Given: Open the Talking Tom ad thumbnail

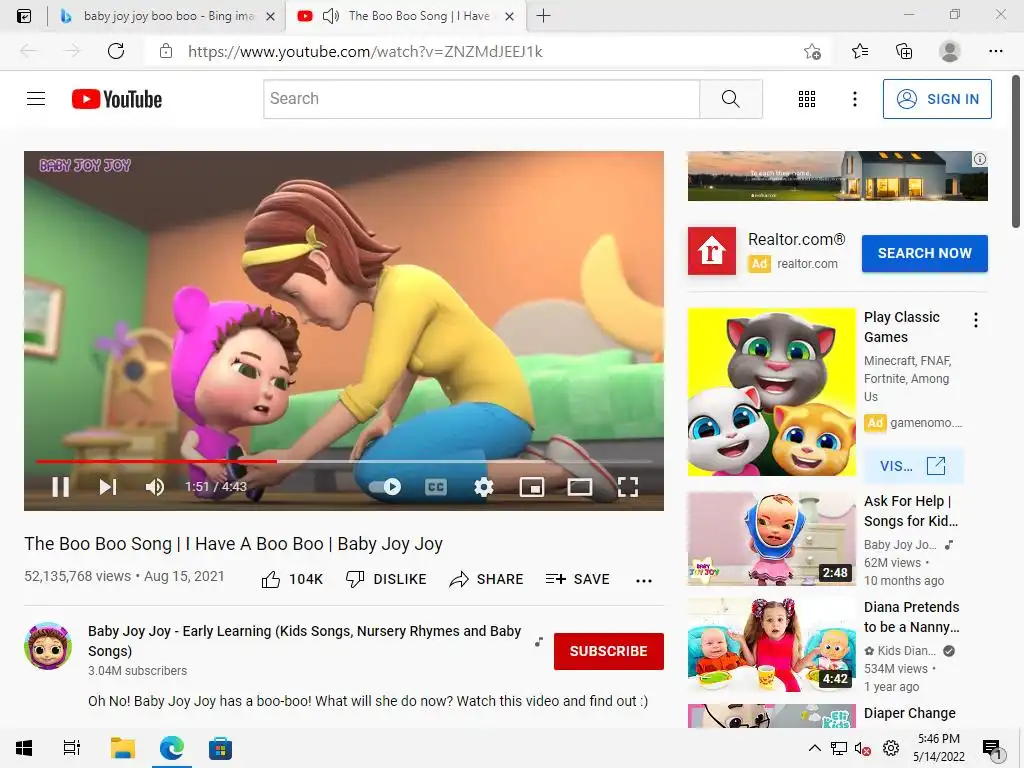Looking at the screenshot, I should 771,392.
